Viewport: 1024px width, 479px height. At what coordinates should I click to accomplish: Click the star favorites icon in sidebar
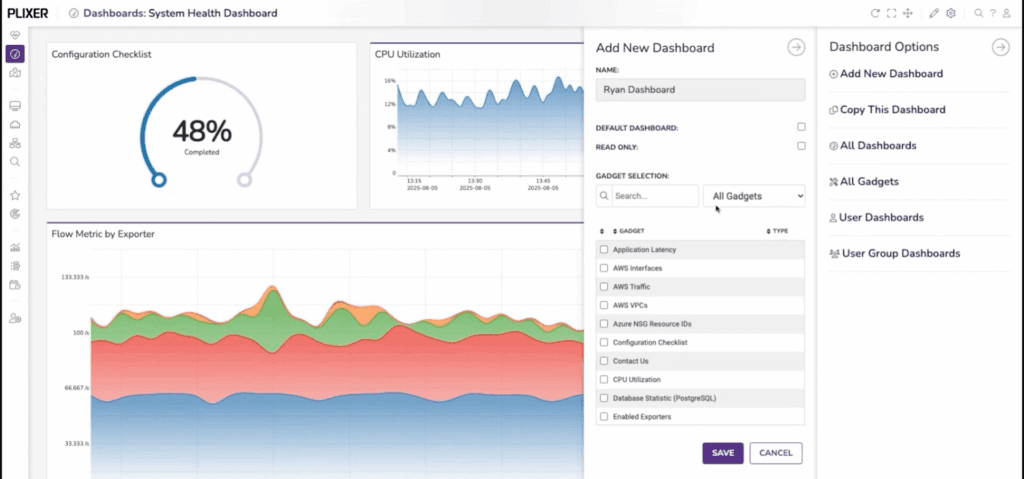tap(15, 196)
